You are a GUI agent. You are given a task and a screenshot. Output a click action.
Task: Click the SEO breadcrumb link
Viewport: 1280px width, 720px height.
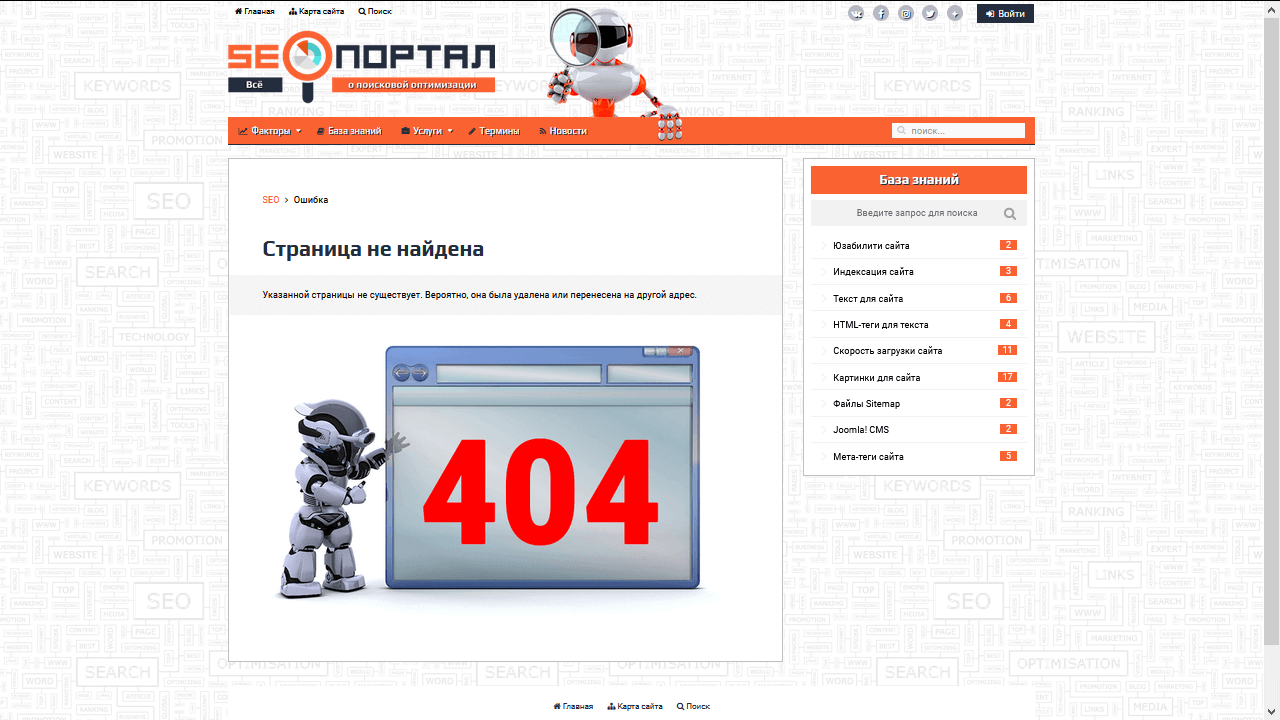pos(271,200)
